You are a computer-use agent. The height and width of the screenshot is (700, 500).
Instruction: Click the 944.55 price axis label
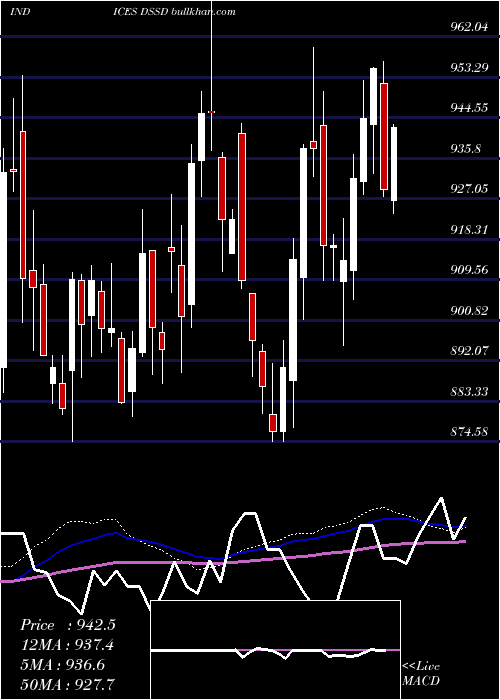point(469,108)
